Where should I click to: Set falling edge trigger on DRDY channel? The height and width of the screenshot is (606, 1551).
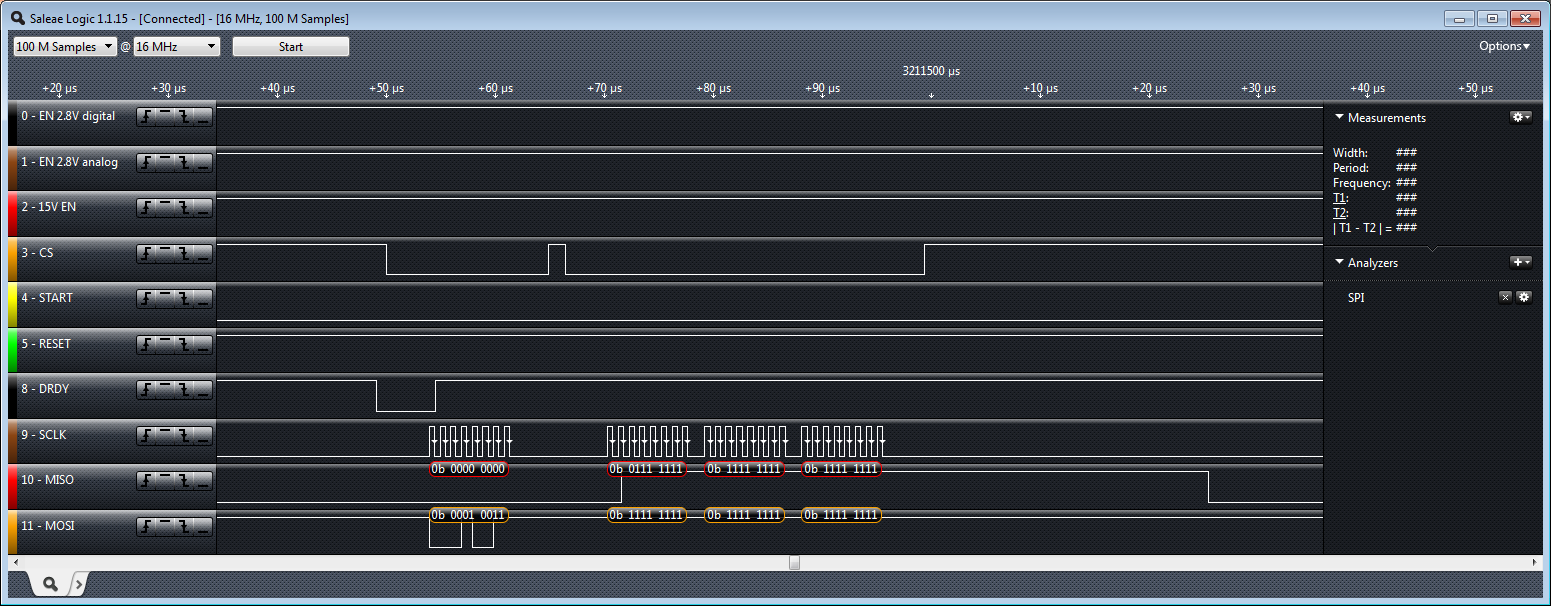185,389
